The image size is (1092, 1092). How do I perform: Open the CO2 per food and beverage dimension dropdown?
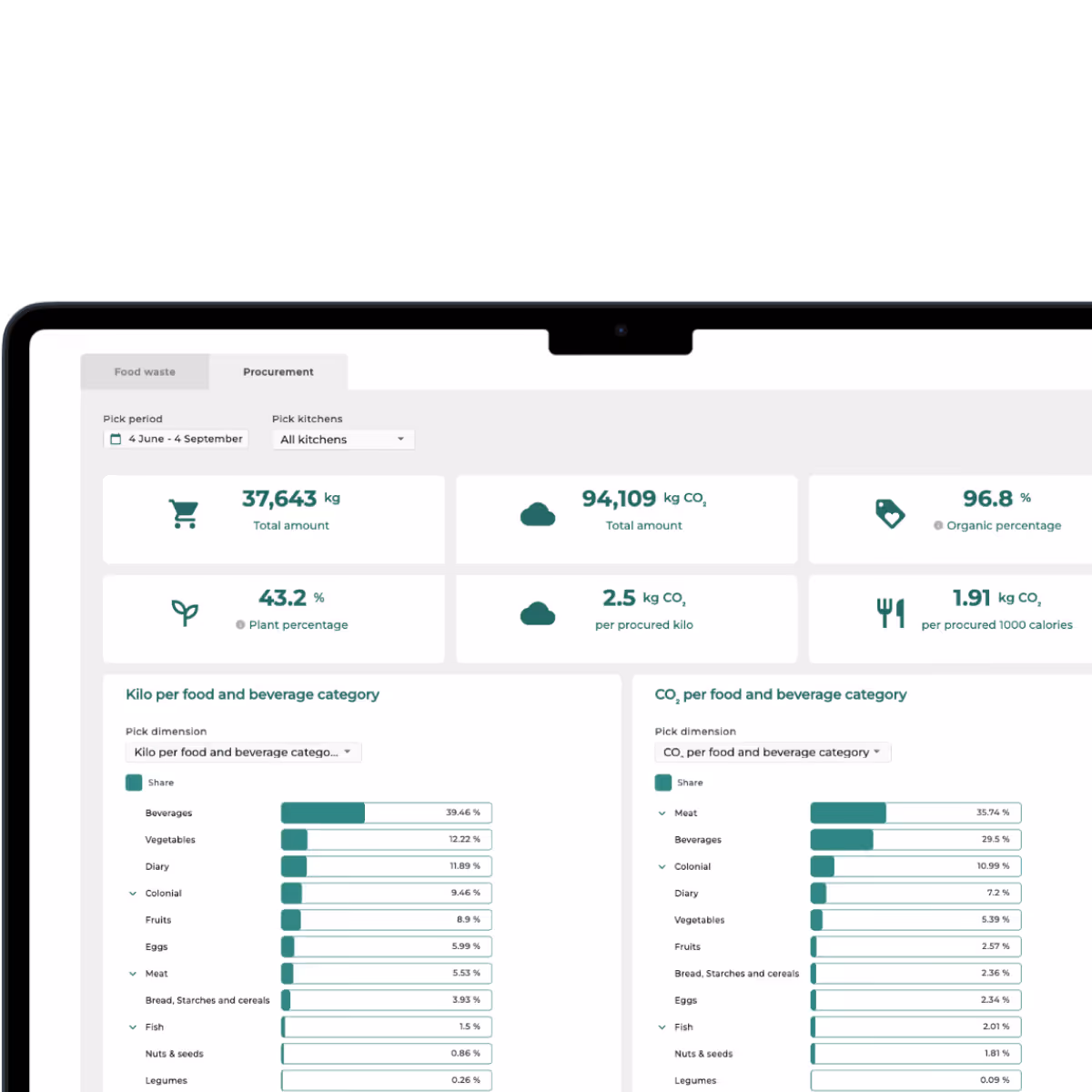(773, 753)
